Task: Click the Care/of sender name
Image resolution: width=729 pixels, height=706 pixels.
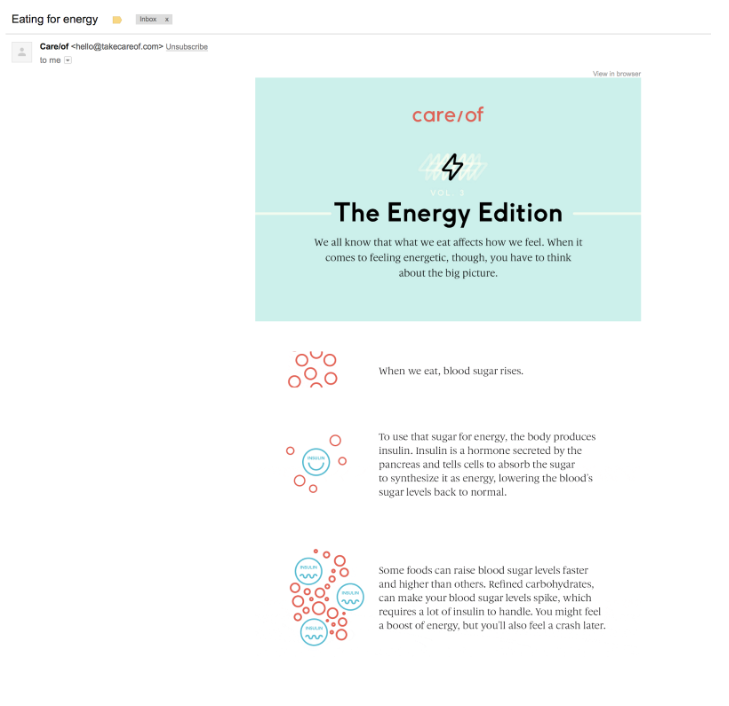Action: [54, 47]
